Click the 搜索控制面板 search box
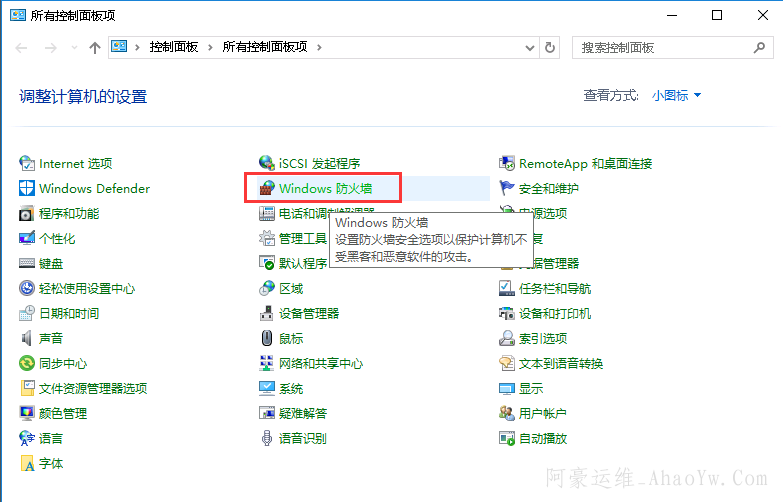 tap(673, 48)
